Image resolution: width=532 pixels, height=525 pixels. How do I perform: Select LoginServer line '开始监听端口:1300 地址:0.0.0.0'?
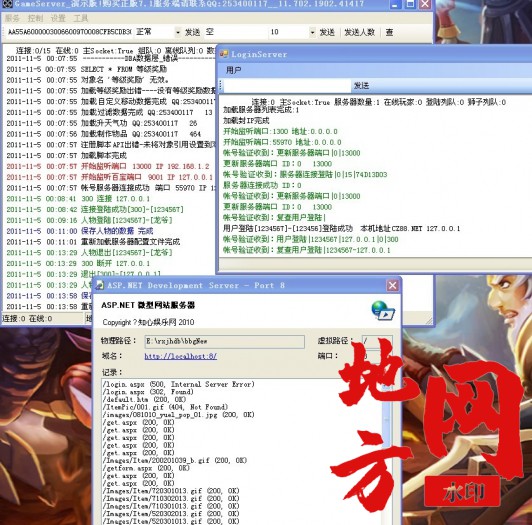pos(280,131)
